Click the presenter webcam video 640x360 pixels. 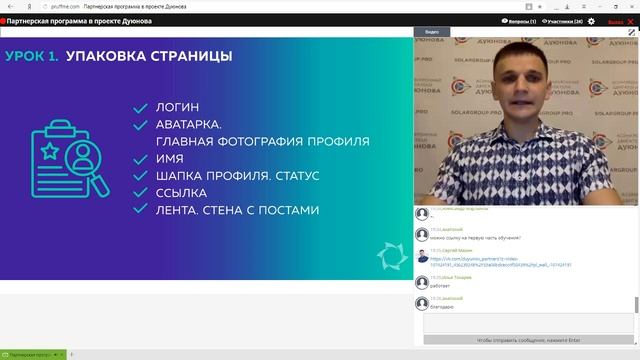click(526, 121)
